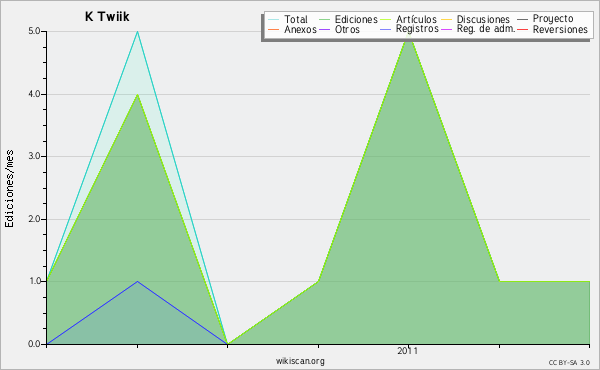Click the 4.0 y-axis tick label
The image size is (600, 370).
[34, 94]
